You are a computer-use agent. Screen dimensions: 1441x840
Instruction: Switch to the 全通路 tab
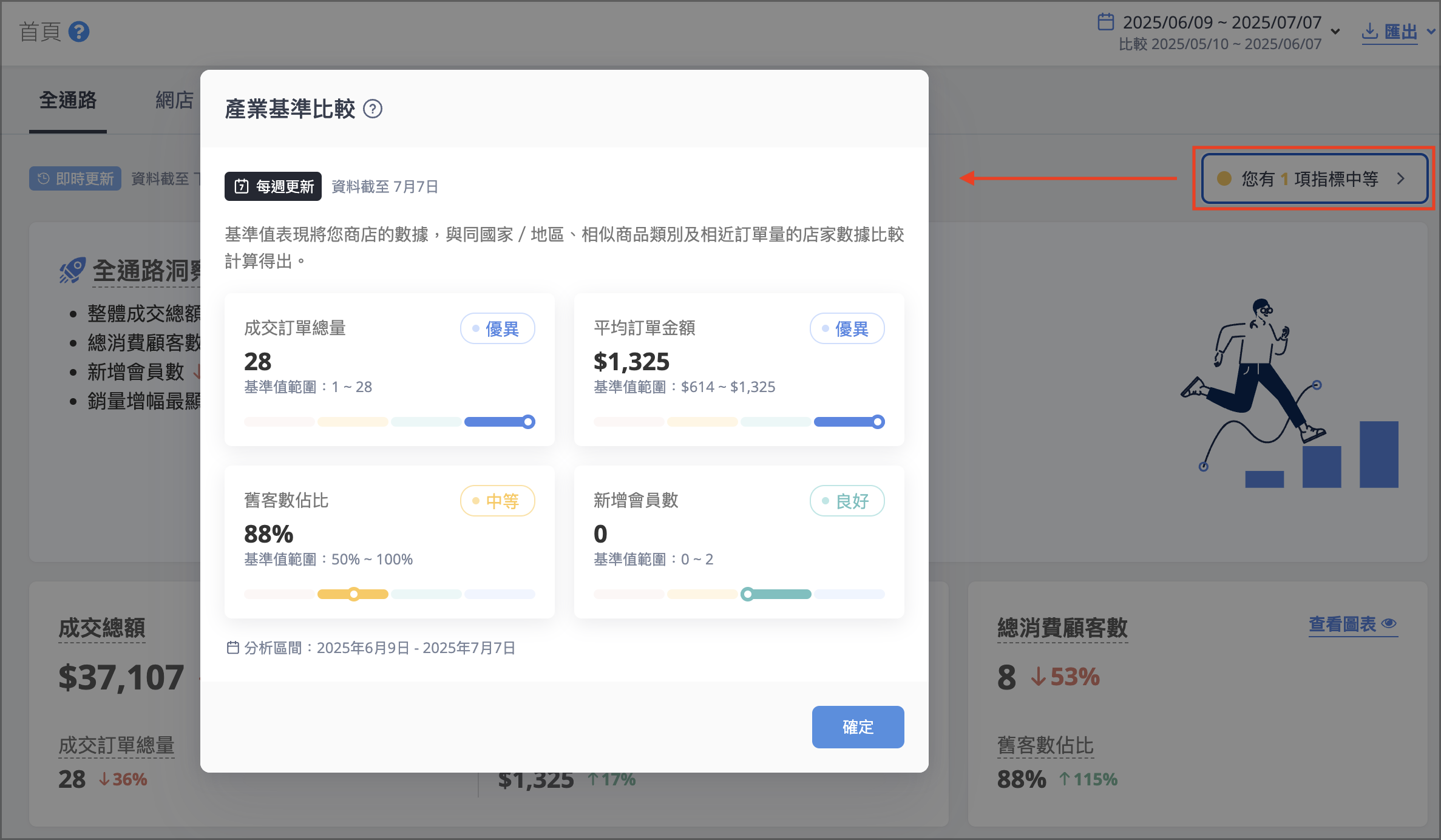68,100
